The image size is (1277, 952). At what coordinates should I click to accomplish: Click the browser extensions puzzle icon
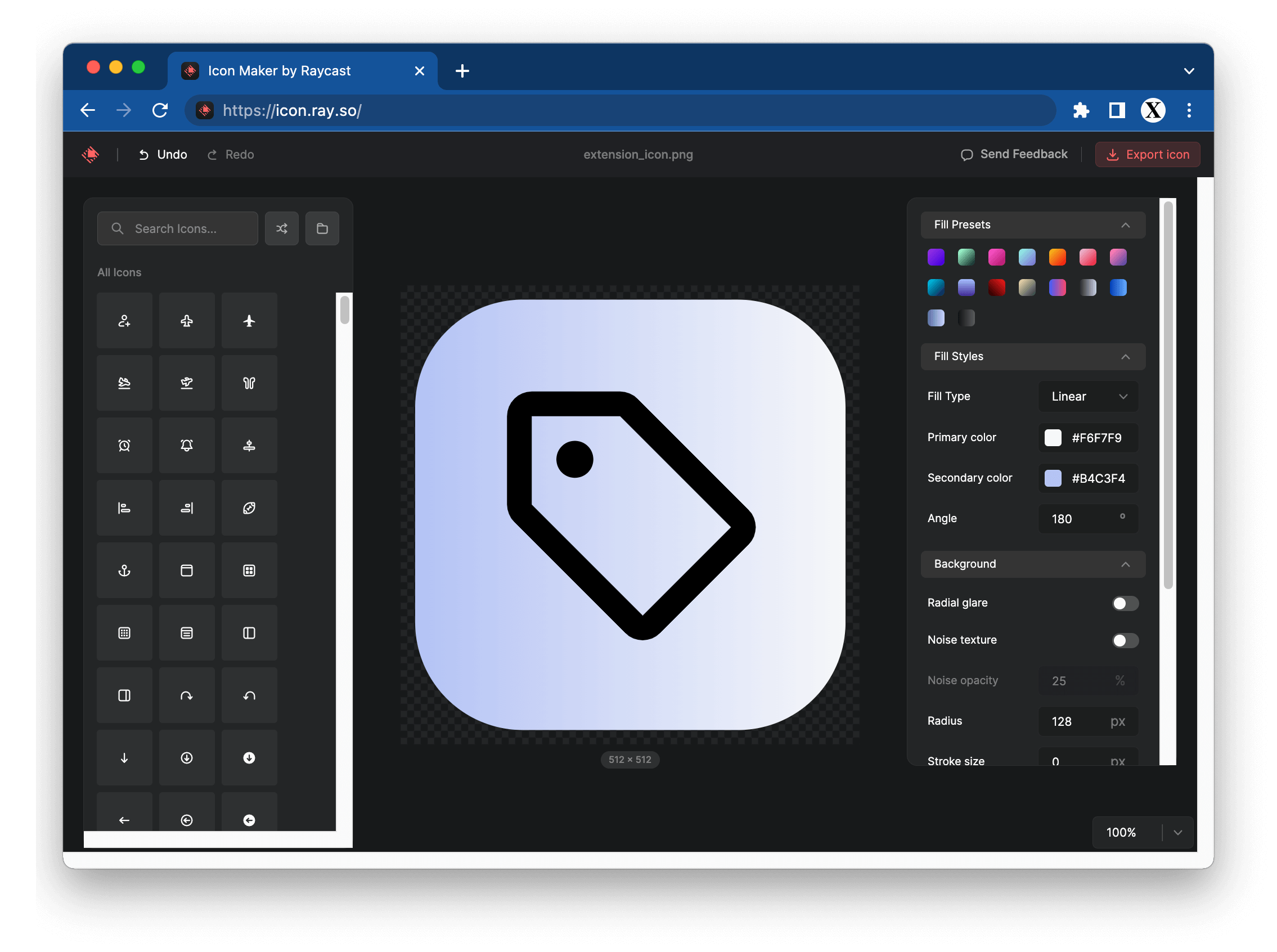tap(1081, 110)
